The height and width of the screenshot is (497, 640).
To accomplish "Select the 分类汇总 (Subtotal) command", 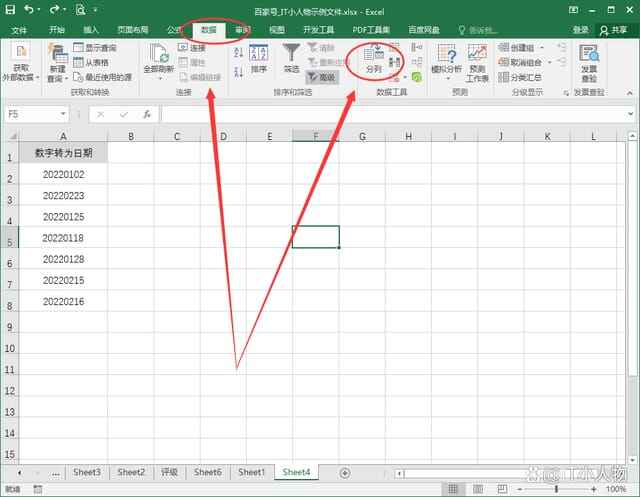I will click(520, 77).
